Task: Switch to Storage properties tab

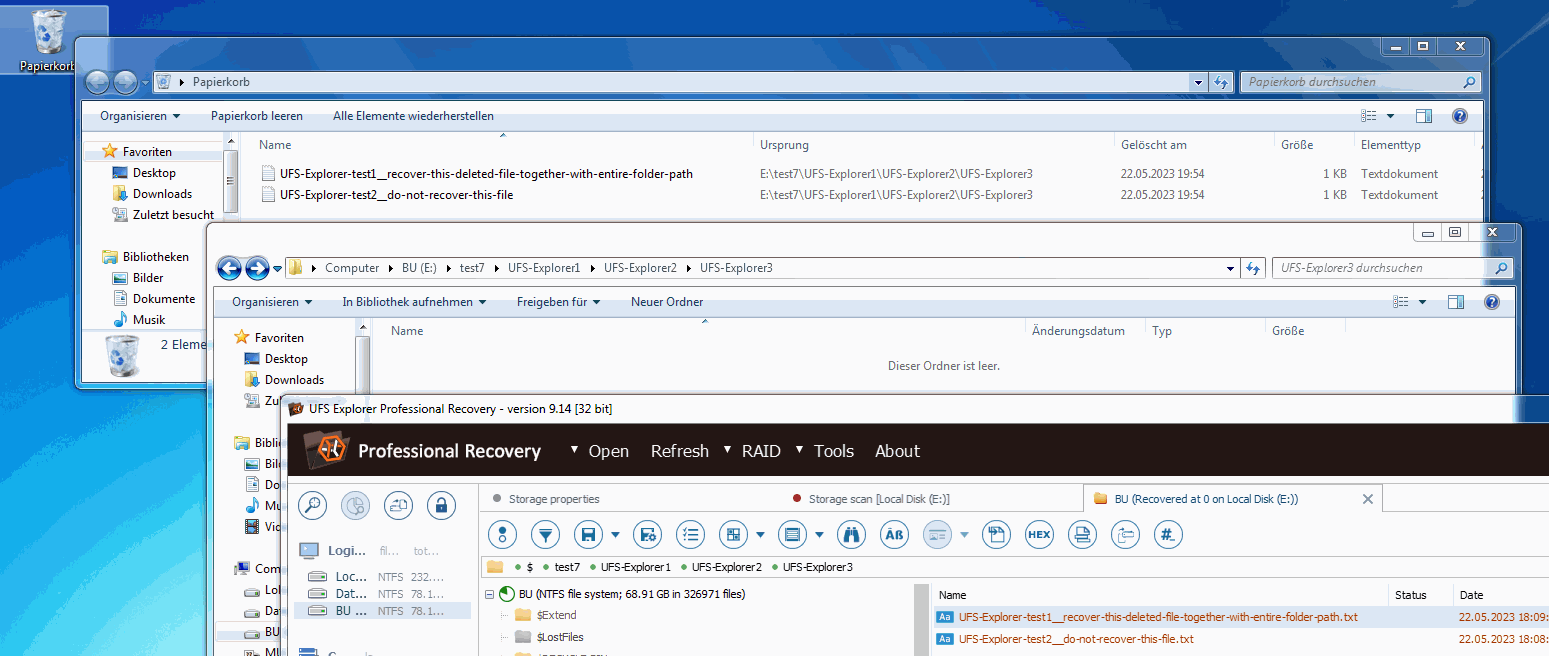Action: click(553, 499)
